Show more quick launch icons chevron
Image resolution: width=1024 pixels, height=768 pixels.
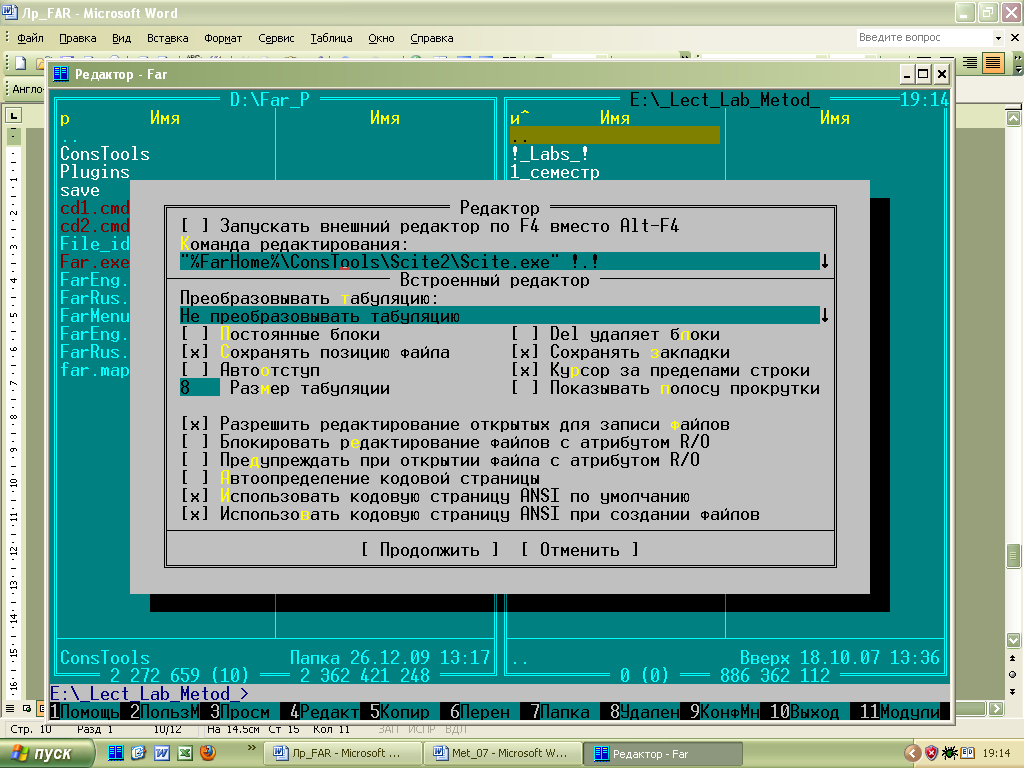point(251,748)
